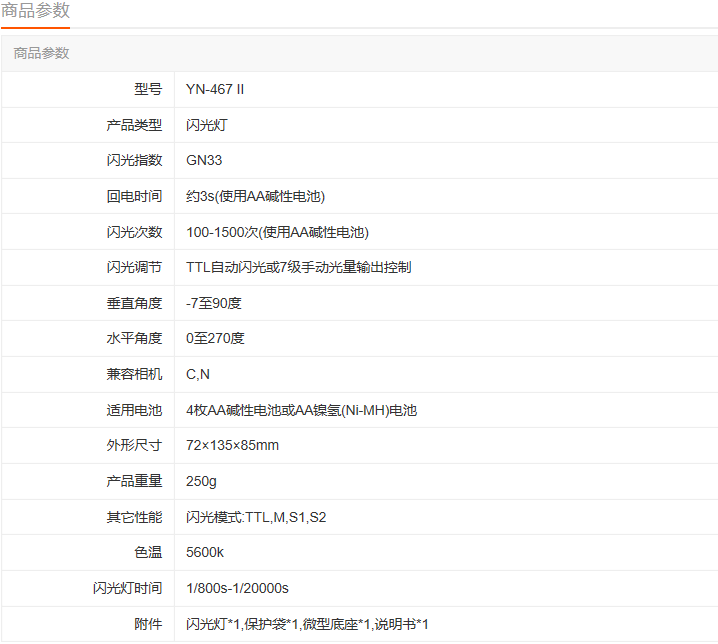Click the 约3s recycle time value
The height and width of the screenshot is (644, 718).
click(255, 196)
